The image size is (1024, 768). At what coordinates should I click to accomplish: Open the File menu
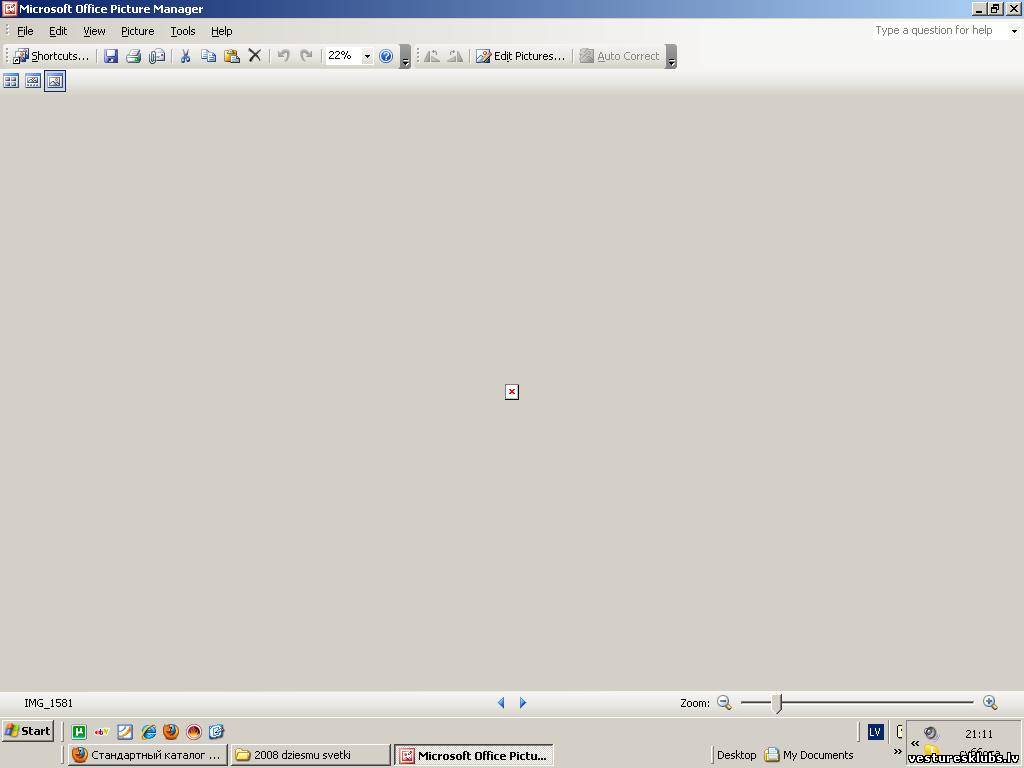point(25,31)
